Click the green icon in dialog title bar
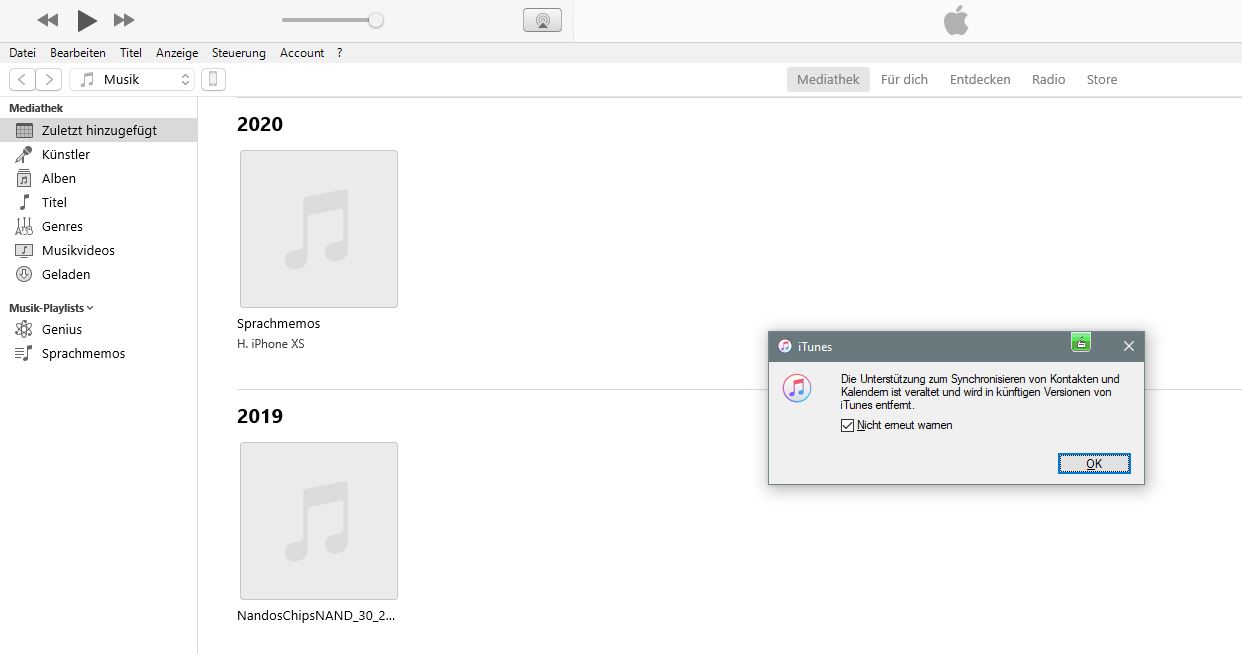The image size is (1242, 654). pyautogui.click(x=1080, y=342)
